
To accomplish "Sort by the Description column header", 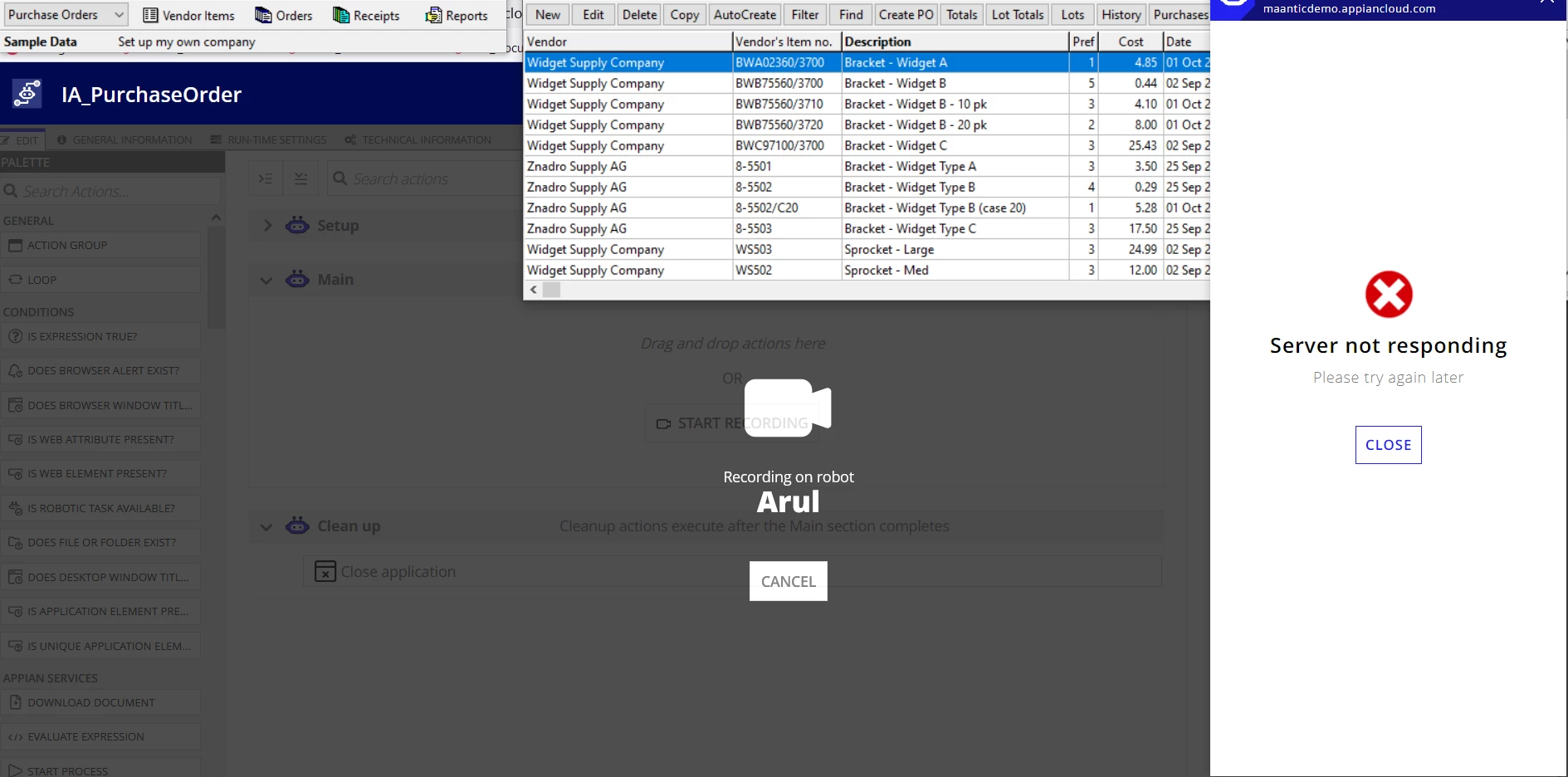I will [x=955, y=42].
